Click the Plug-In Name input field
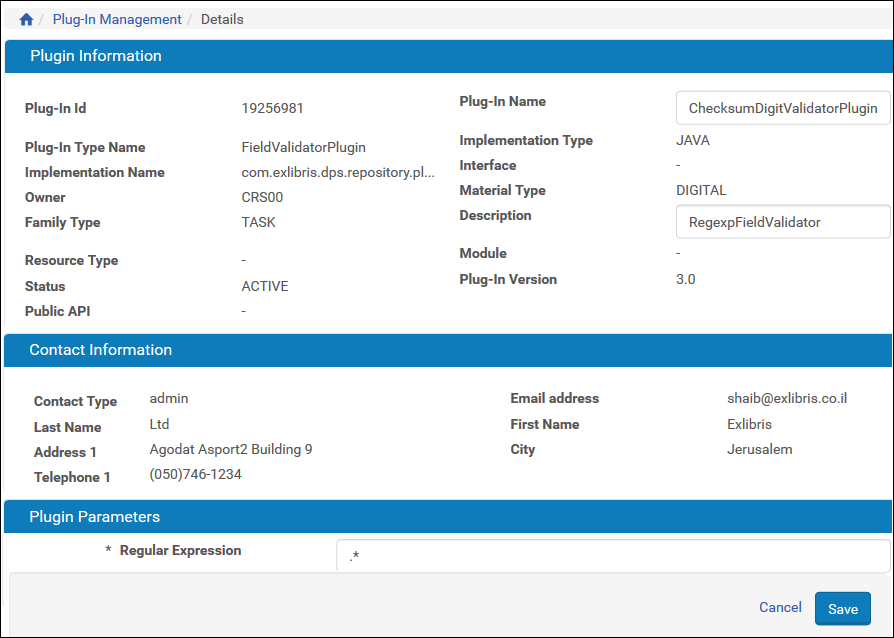The height and width of the screenshot is (638, 894). (x=782, y=108)
